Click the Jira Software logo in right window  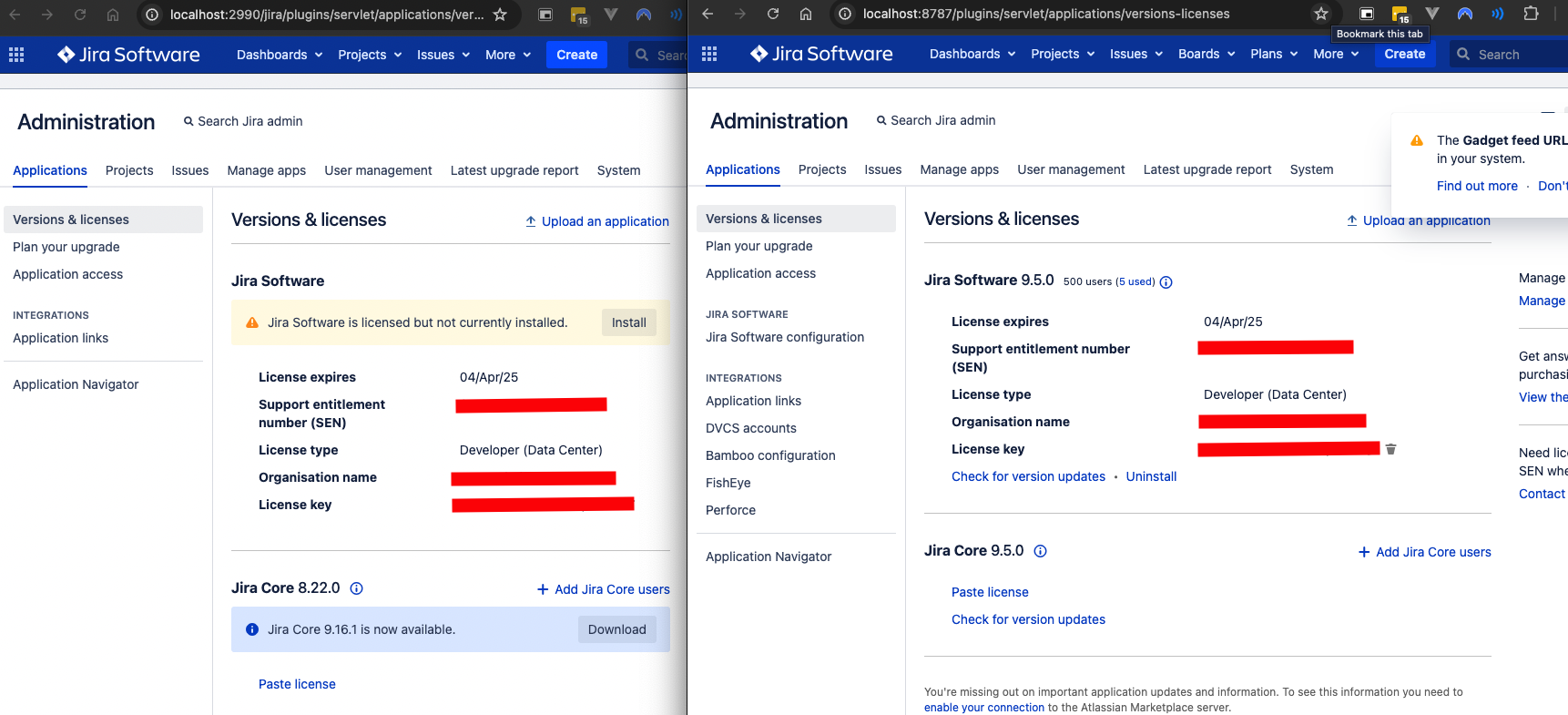coord(821,54)
